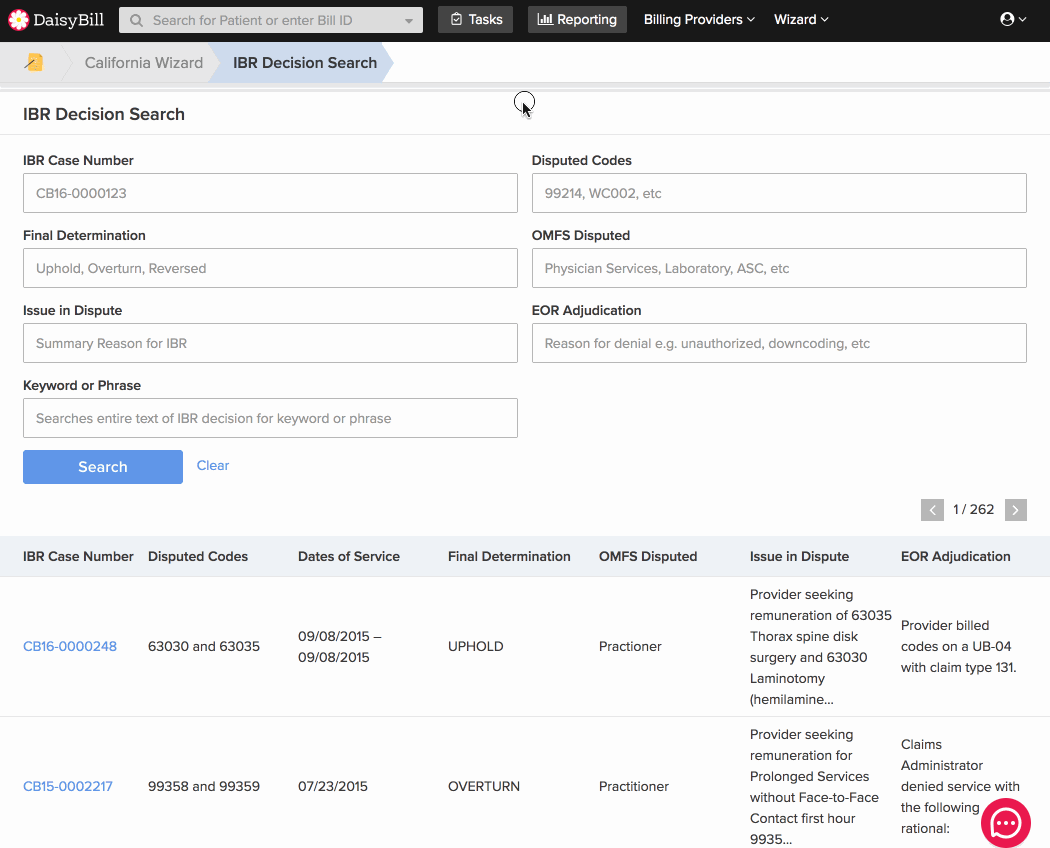Click the search magnifier icon
The image size is (1050, 848).
(x=137, y=20)
